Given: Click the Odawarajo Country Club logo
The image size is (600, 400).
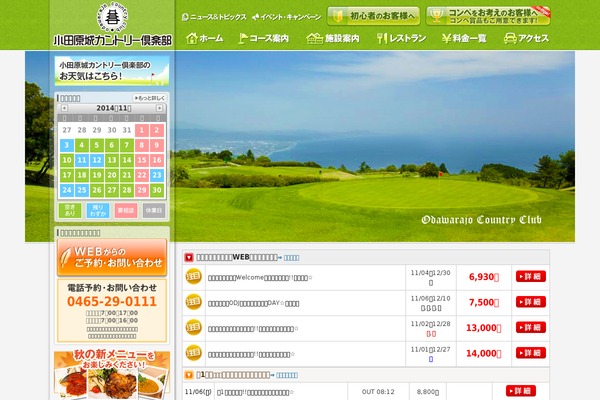Looking at the screenshot, I should (112, 24).
